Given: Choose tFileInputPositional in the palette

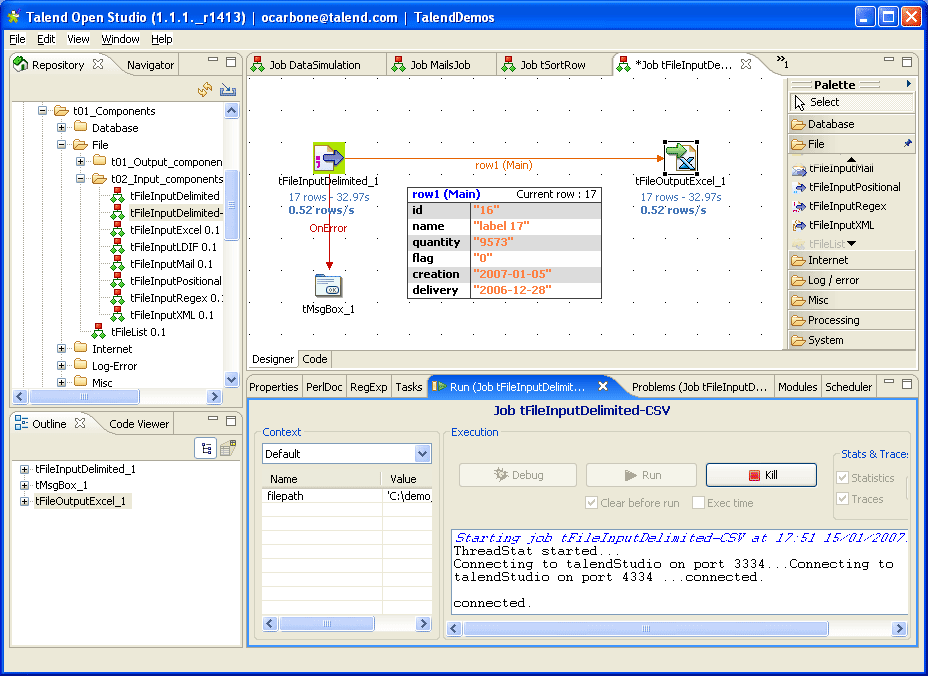Looking at the screenshot, I should coord(853,187).
